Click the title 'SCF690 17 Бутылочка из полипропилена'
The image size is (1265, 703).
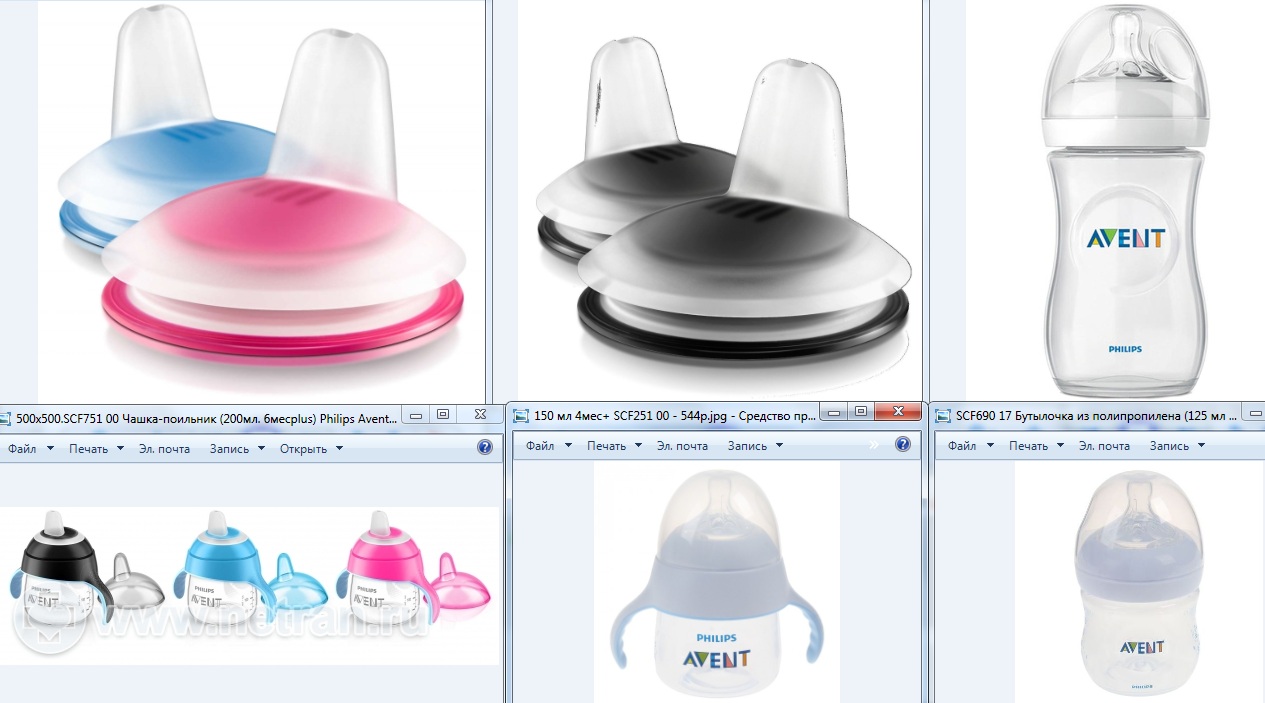[x=1070, y=415]
